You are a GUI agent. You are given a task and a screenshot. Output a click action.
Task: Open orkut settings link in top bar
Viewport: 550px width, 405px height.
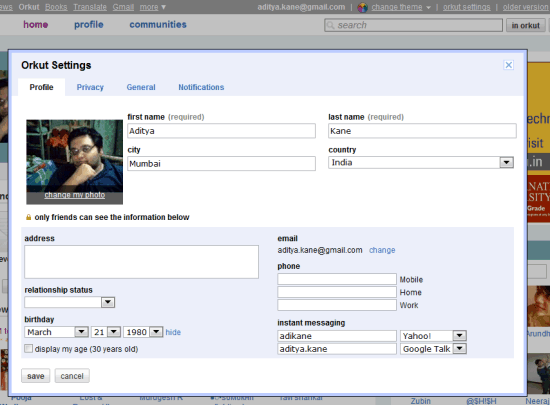coord(467,7)
